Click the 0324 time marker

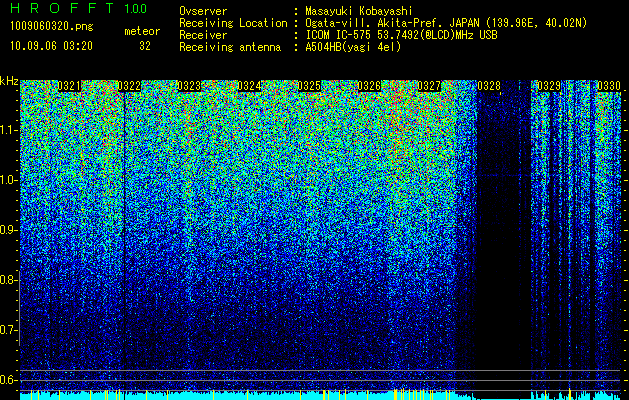tap(249, 86)
